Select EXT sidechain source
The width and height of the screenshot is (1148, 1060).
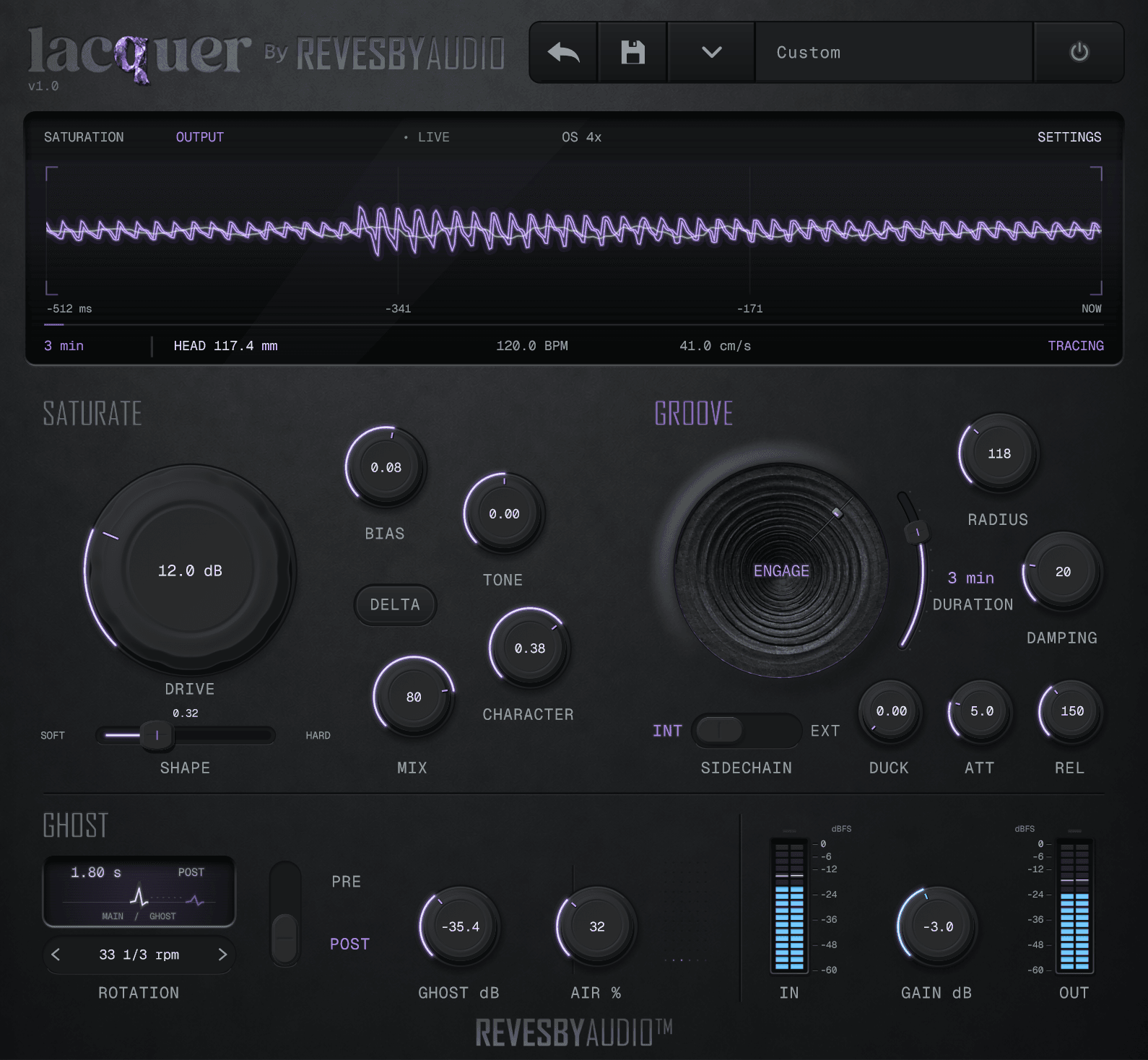825,731
